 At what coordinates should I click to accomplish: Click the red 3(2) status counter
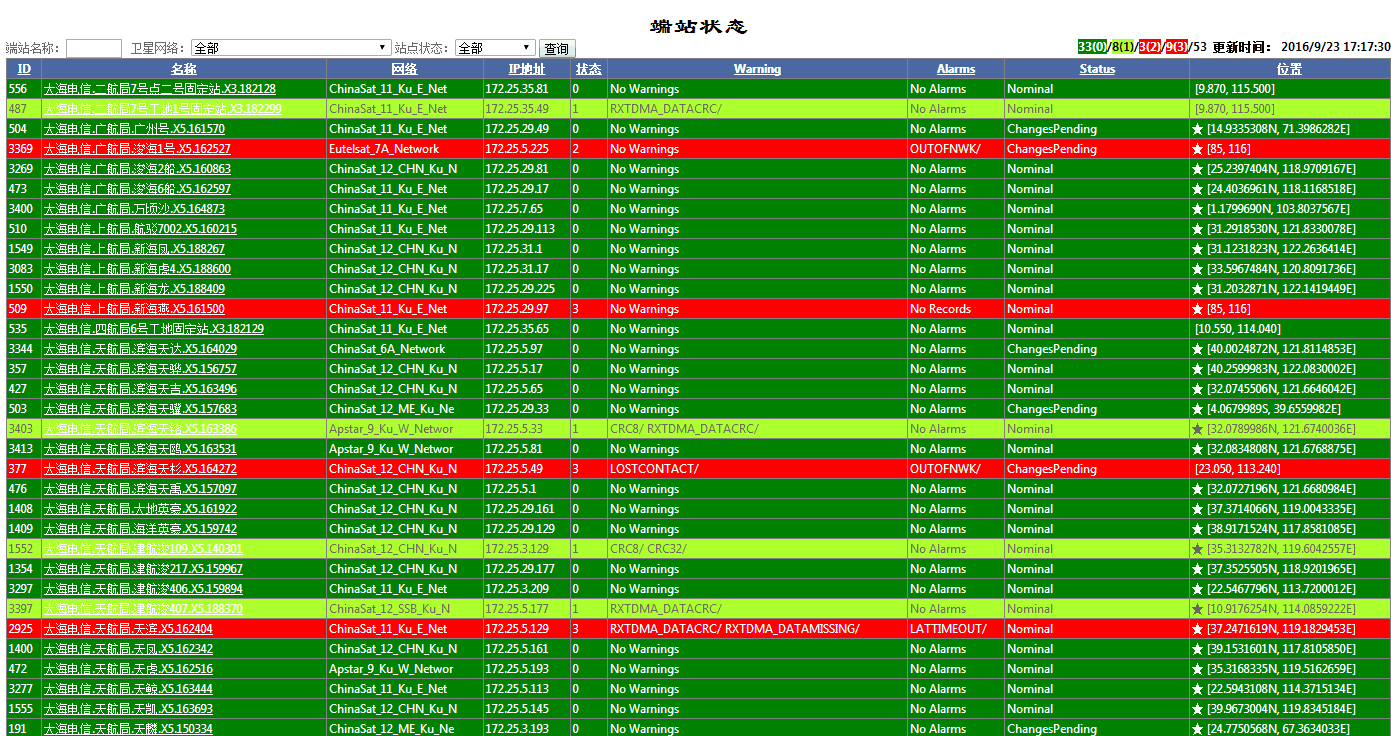pyautogui.click(x=1150, y=47)
